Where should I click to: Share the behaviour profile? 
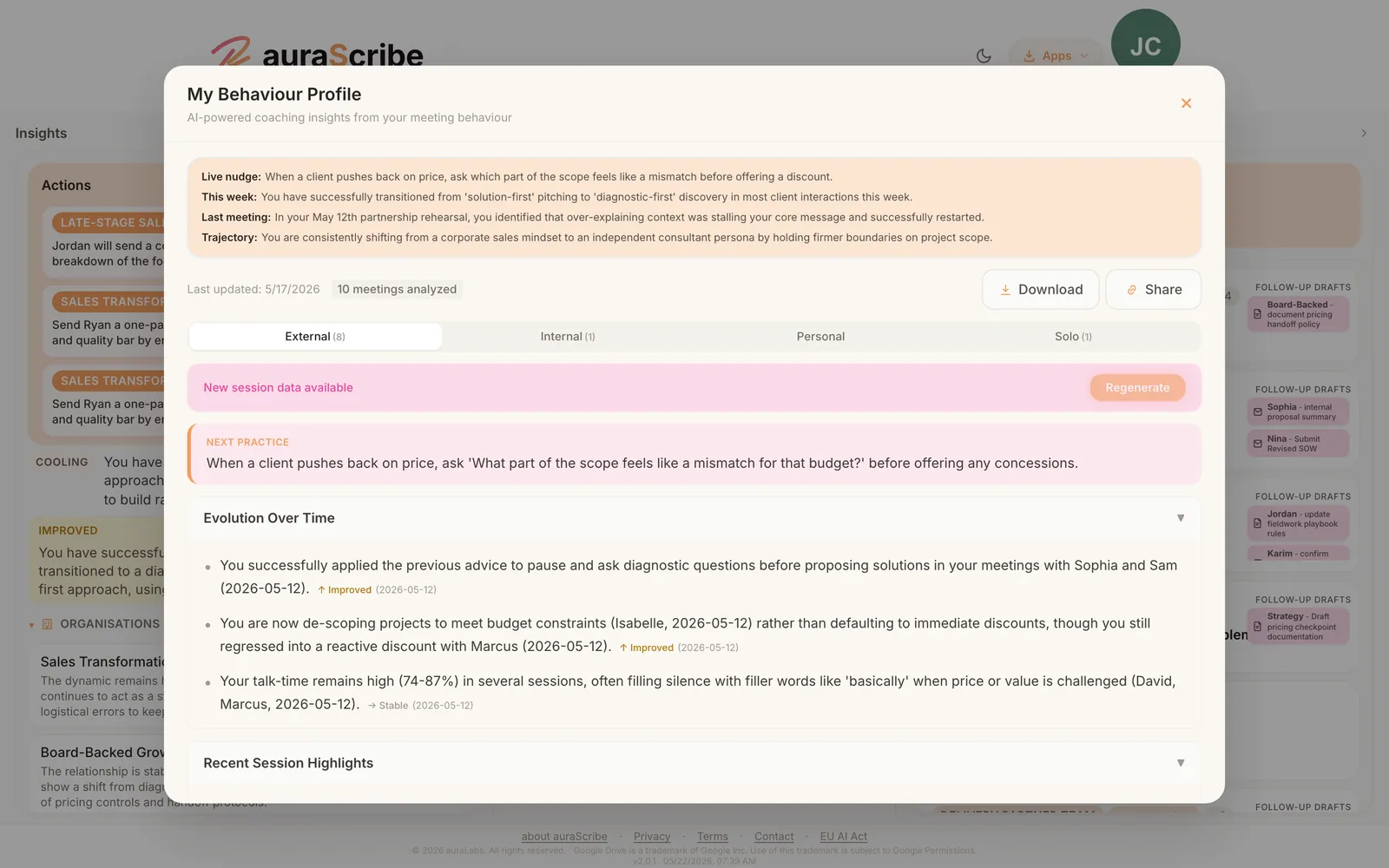point(1153,289)
